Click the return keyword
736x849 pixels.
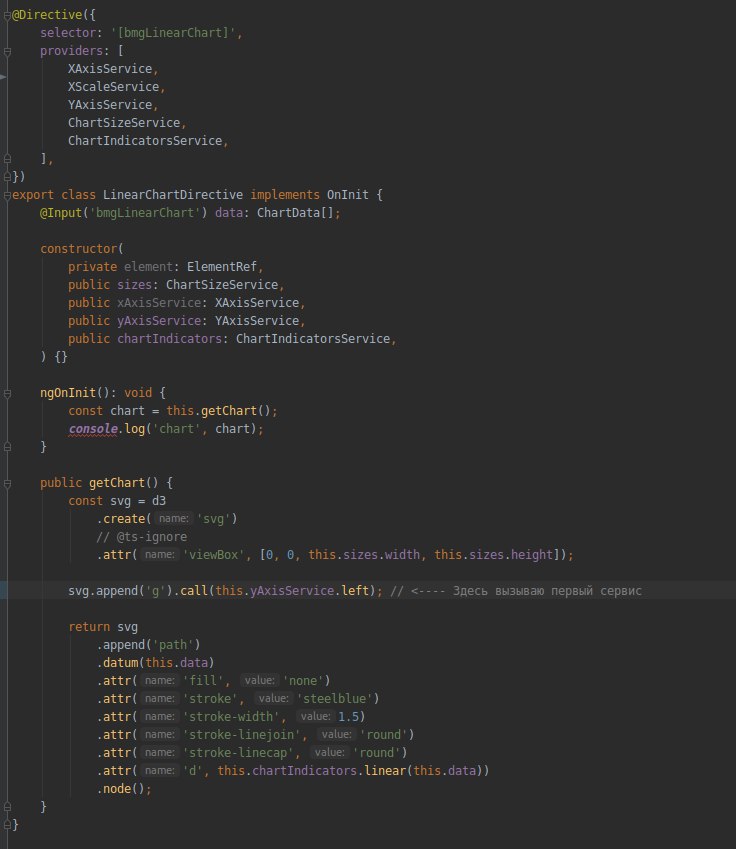(x=89, y=627)
